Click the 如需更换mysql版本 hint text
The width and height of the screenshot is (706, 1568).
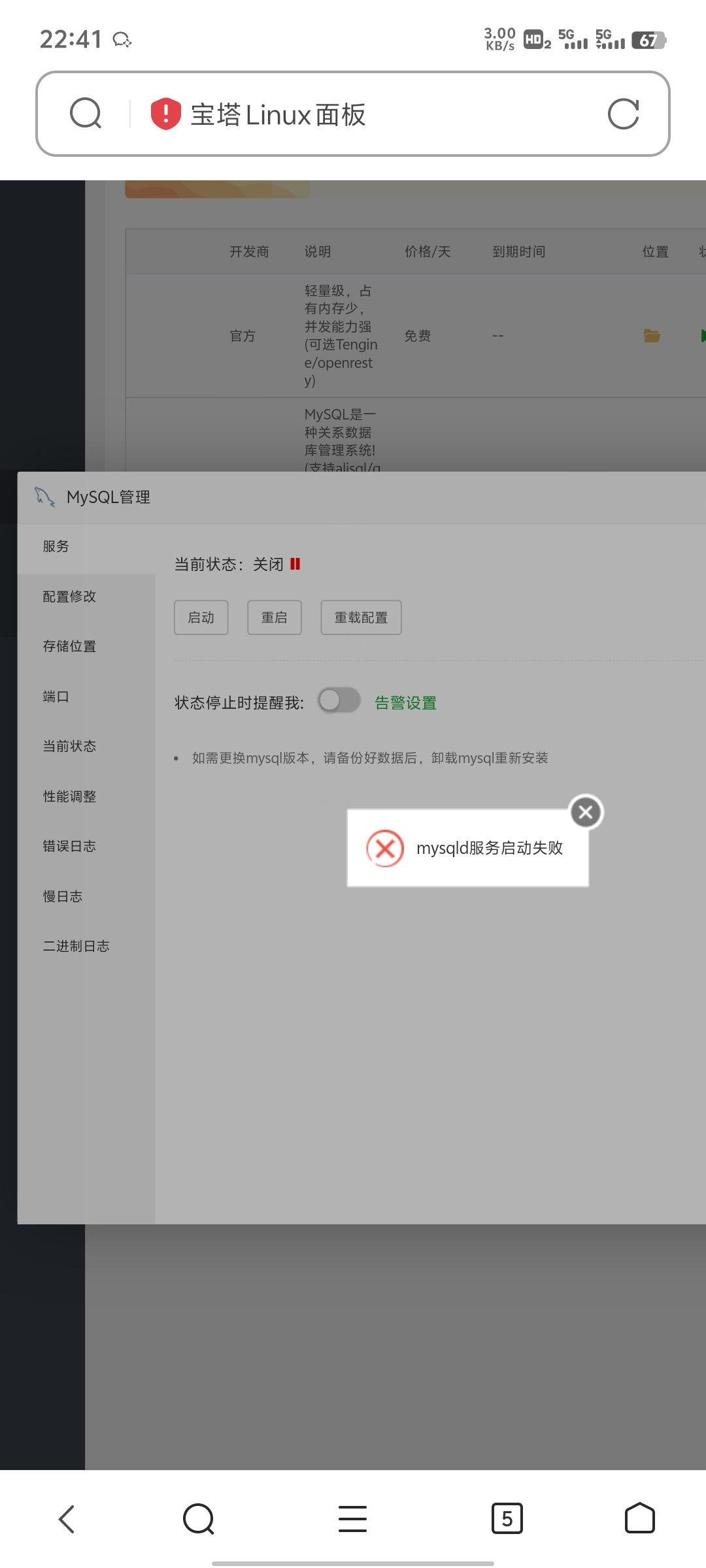(370, 758)
